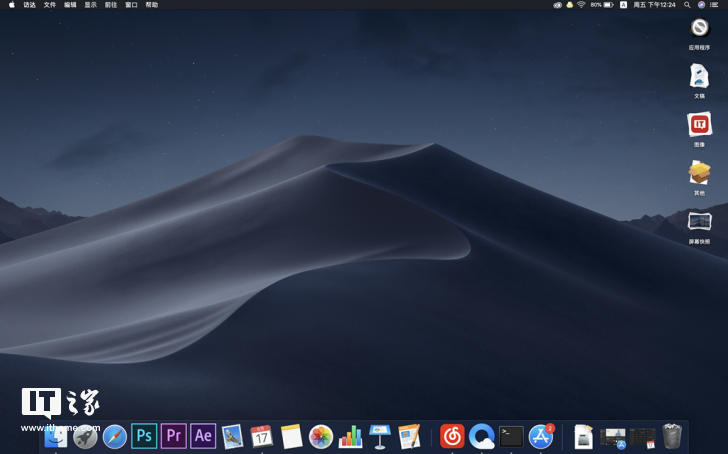
Task: Open blue Q cloud app in Dock
Action: coord(481,437)
